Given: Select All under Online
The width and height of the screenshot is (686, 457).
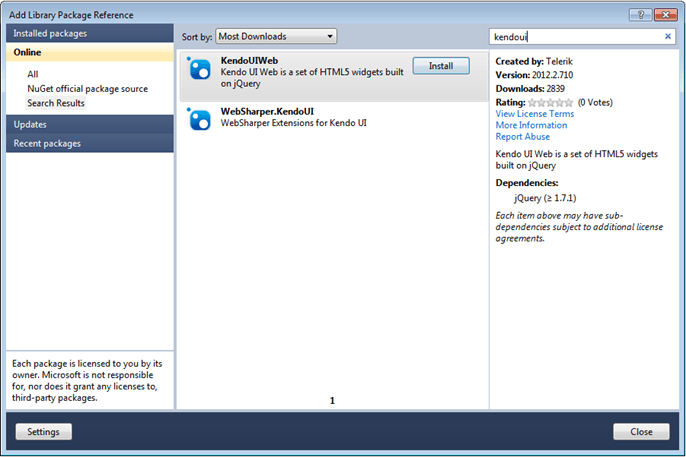Looking at the screenshot, I should (33, 74).
